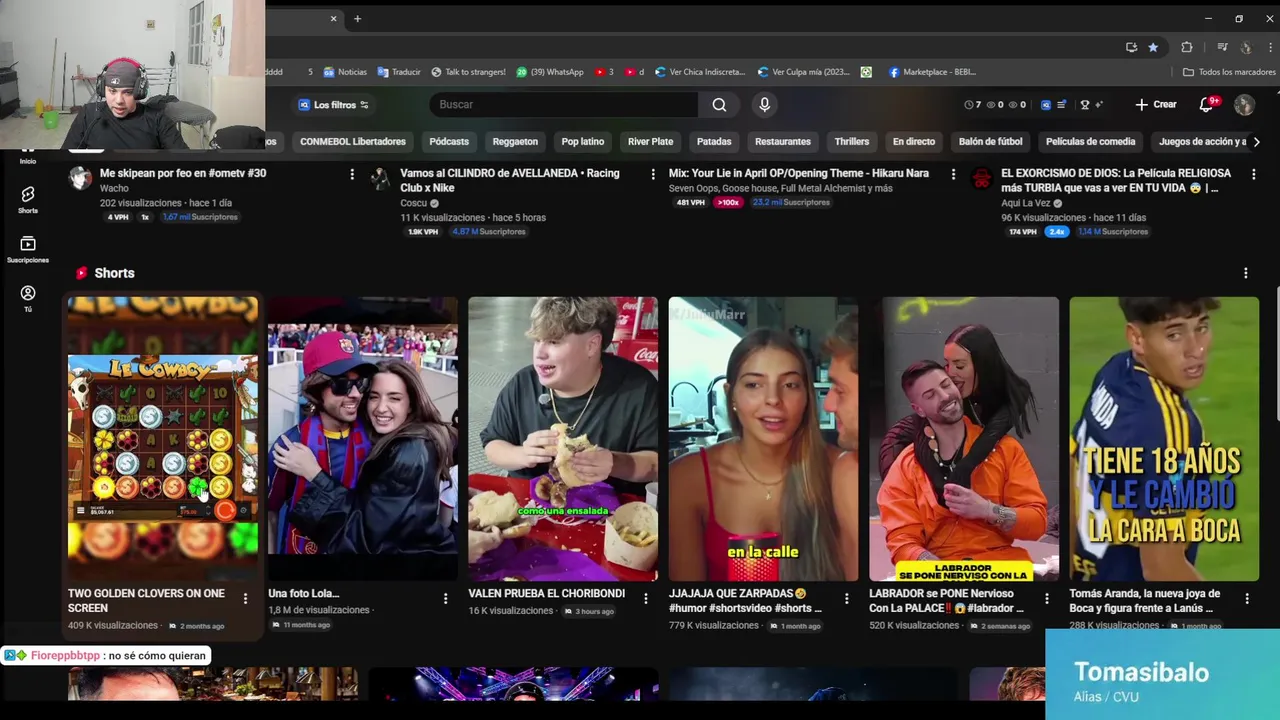
Task: Open options for 'Your Lie in April' mix
Action: (x=953, y=174)
